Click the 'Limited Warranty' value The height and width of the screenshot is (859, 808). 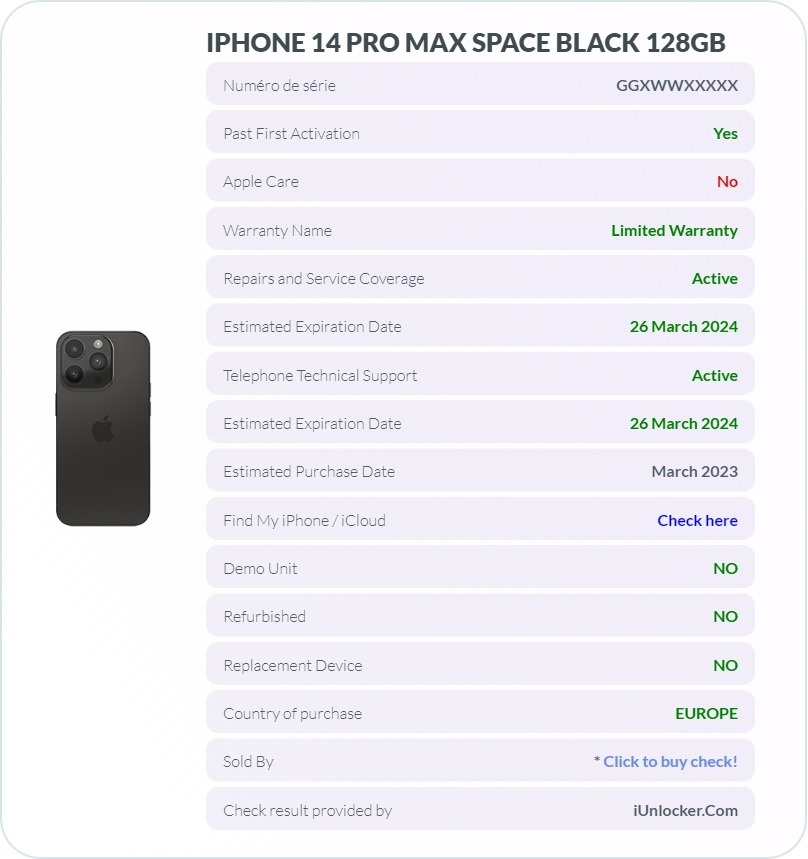(674, 231)
